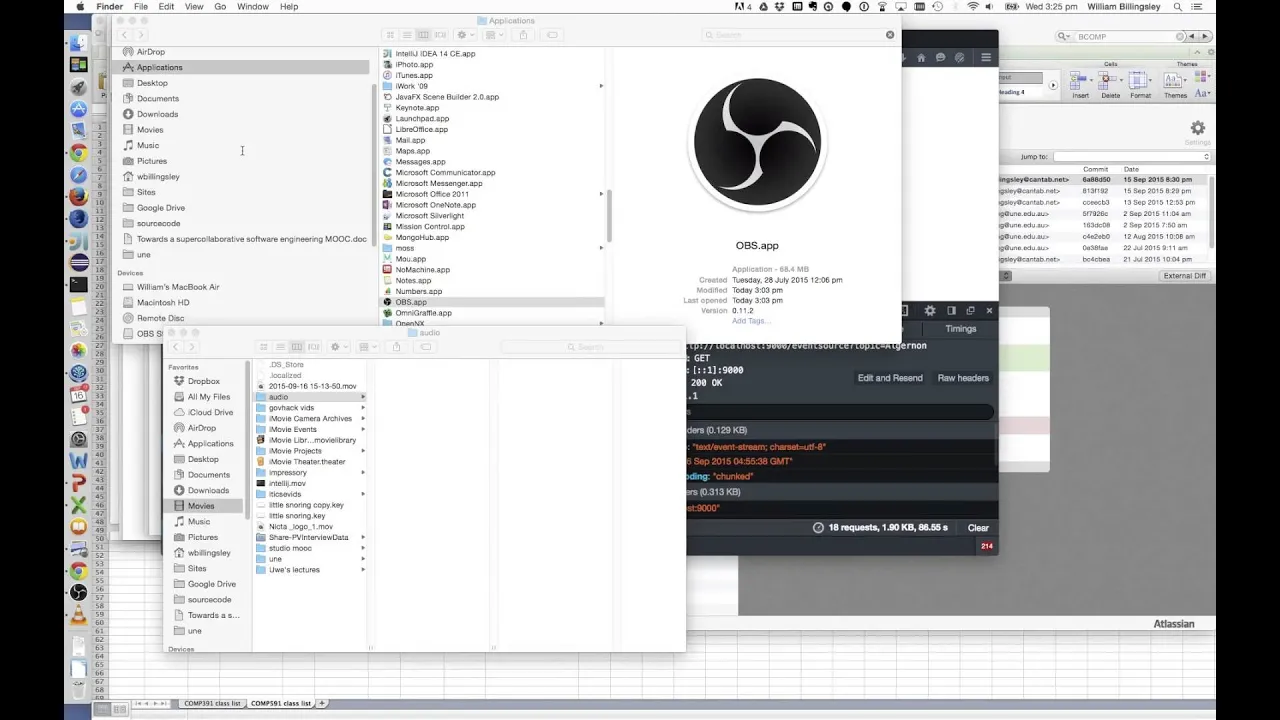The image size is (1280, 720).
Task: Open Finder menu in menu bar
Action: tap(110, 7)
